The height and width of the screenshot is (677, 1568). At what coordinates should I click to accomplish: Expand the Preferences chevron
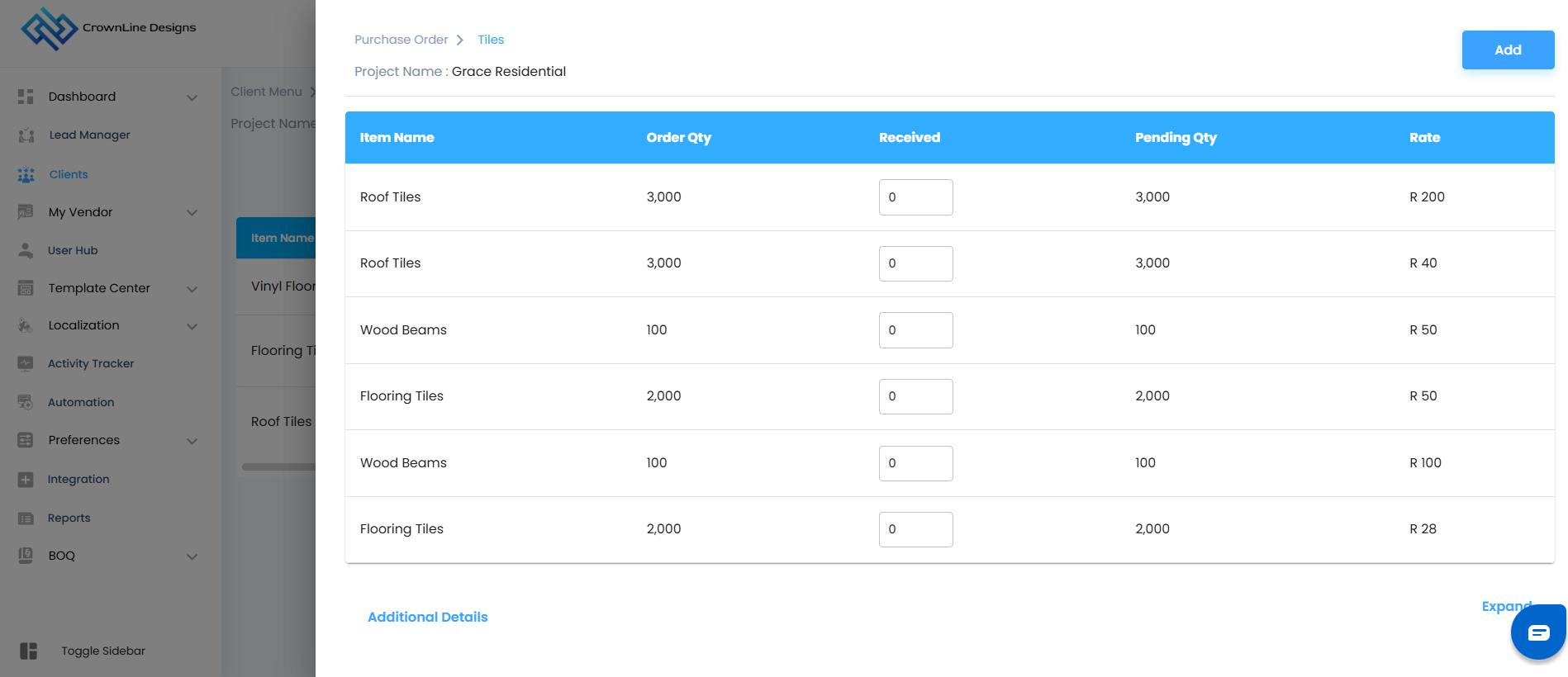pos(192,441)
